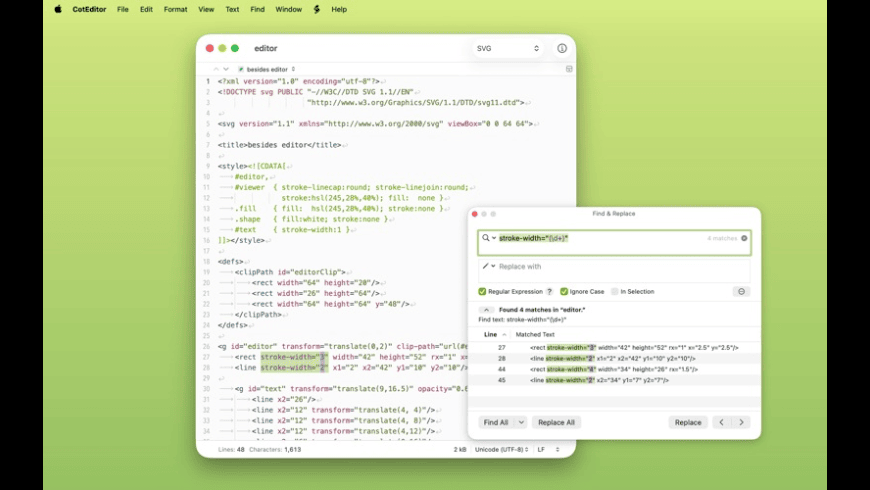870x490 pixels.
Task: Find previous match arrow button
Action: [x=721, y=422]
